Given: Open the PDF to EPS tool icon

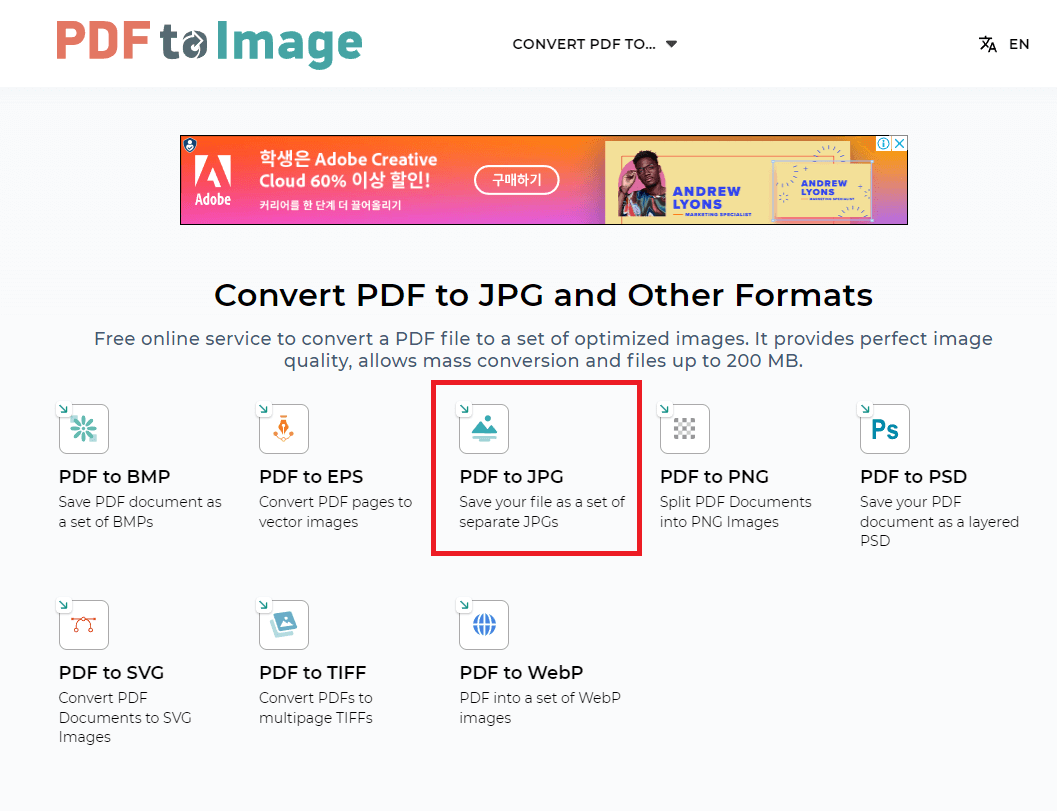Looking at the screenshot, I should coord(283,428).
